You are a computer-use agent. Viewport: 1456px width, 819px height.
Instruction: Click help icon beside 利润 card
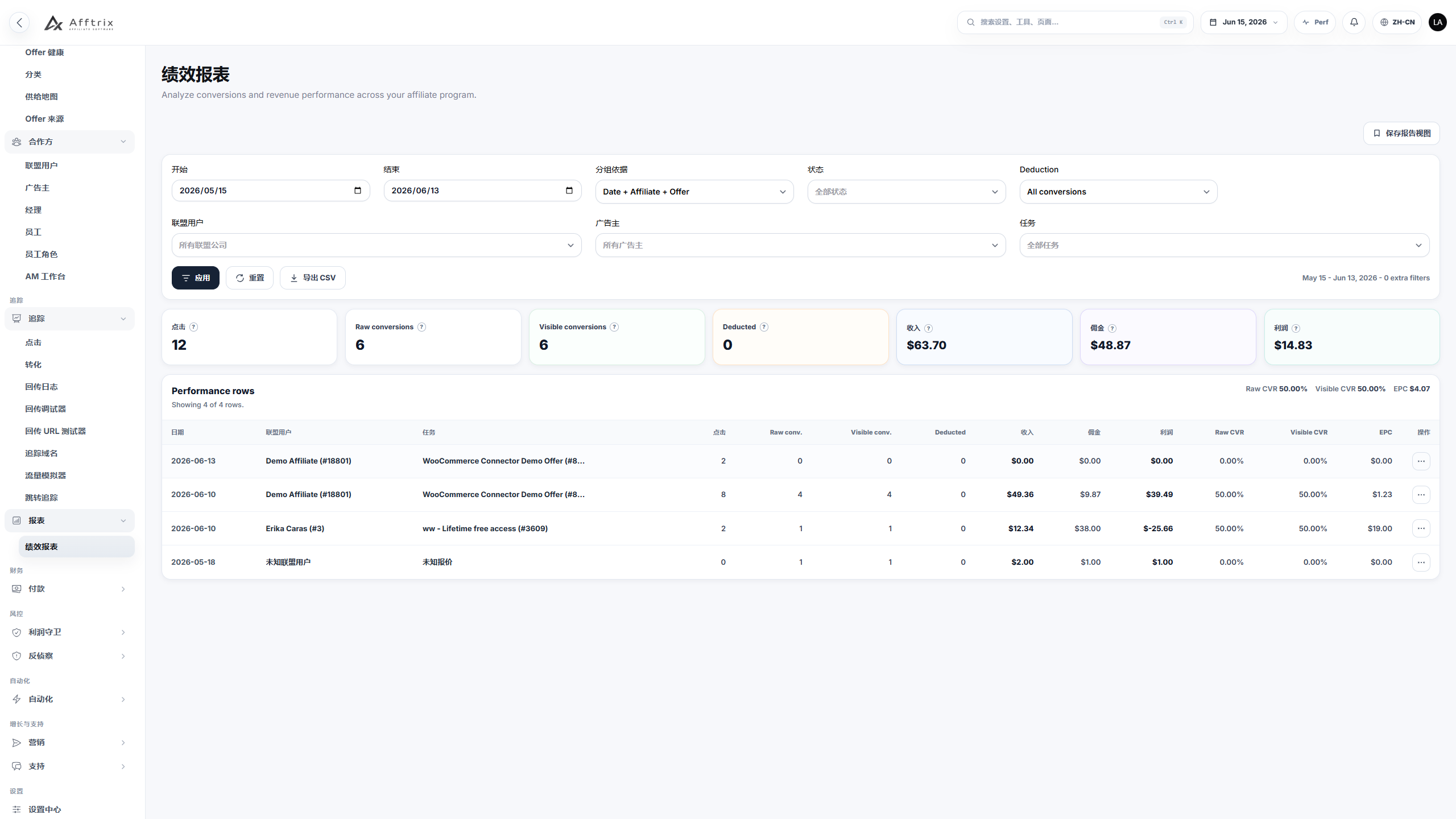[x=1296, y=328]
